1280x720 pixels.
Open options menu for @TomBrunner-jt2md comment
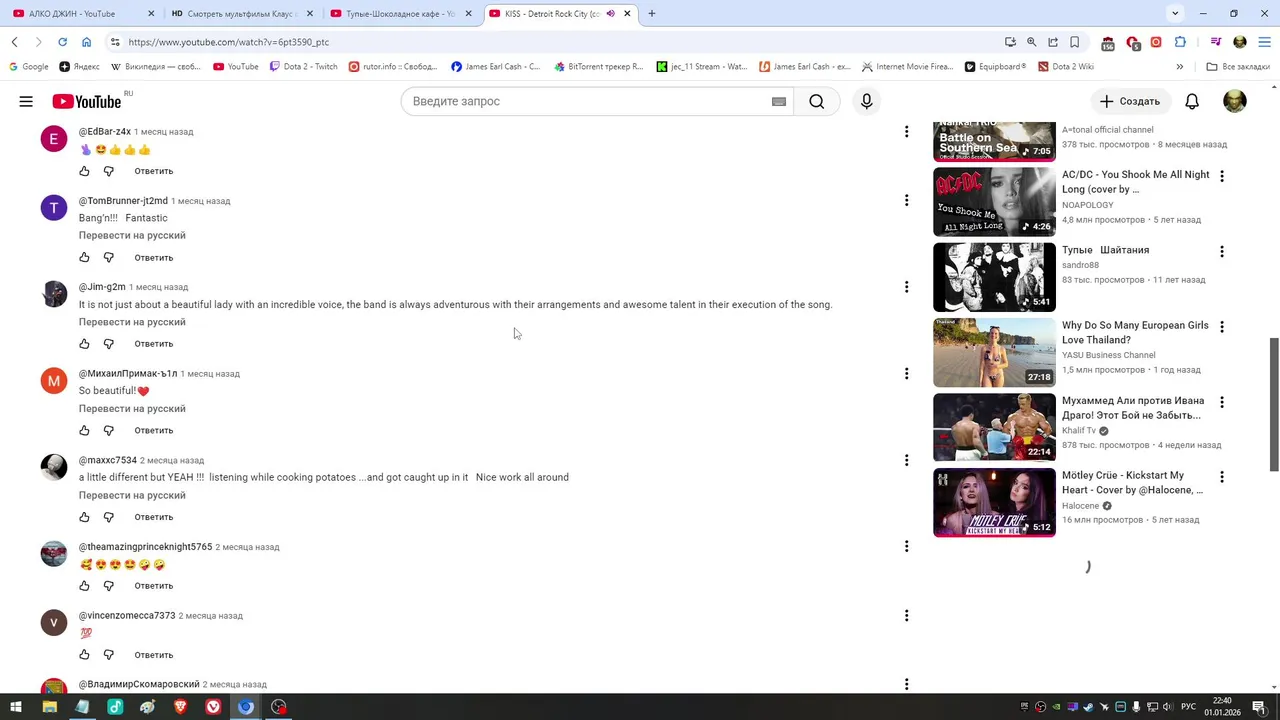(x=906, y=200)
